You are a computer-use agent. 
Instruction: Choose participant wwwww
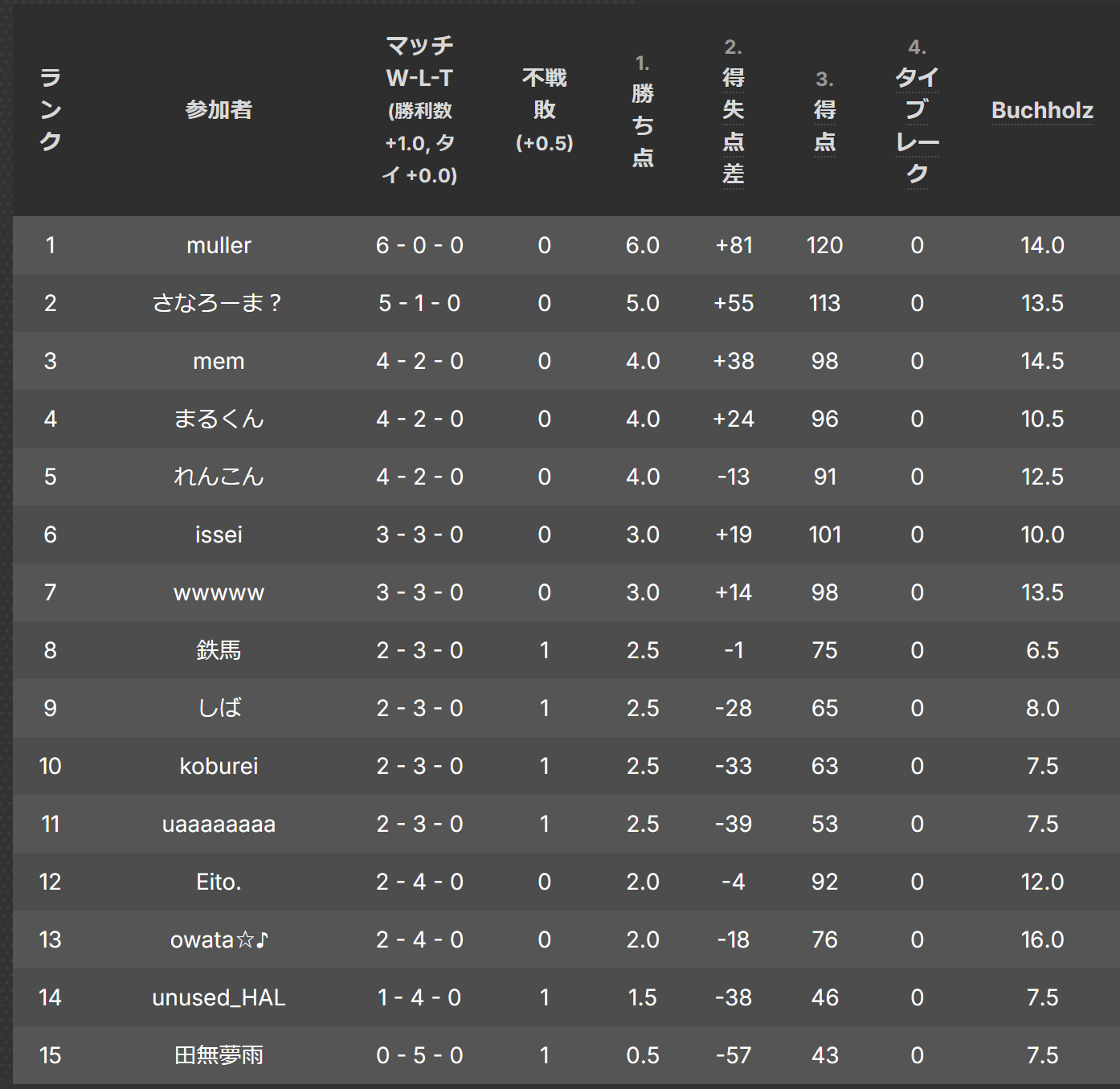point(219,592)
